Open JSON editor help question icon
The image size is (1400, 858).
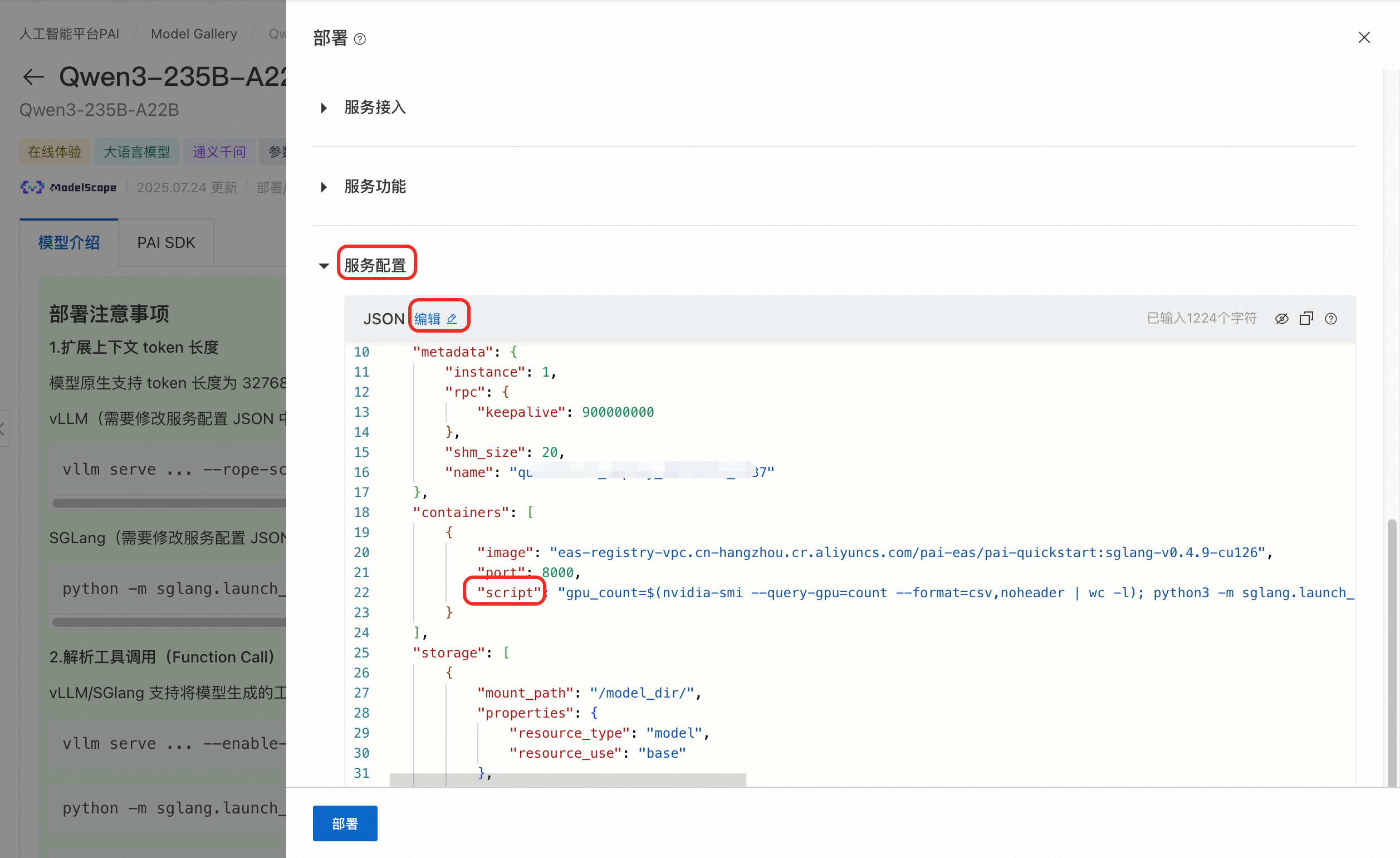(1331, 319)
